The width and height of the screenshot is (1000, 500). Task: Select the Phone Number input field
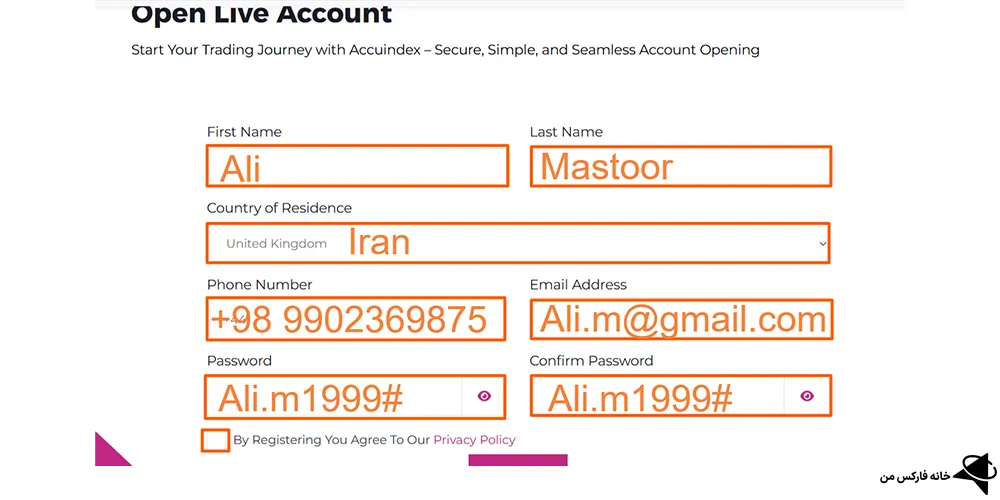pyautogui.click(x=355, y=319)
